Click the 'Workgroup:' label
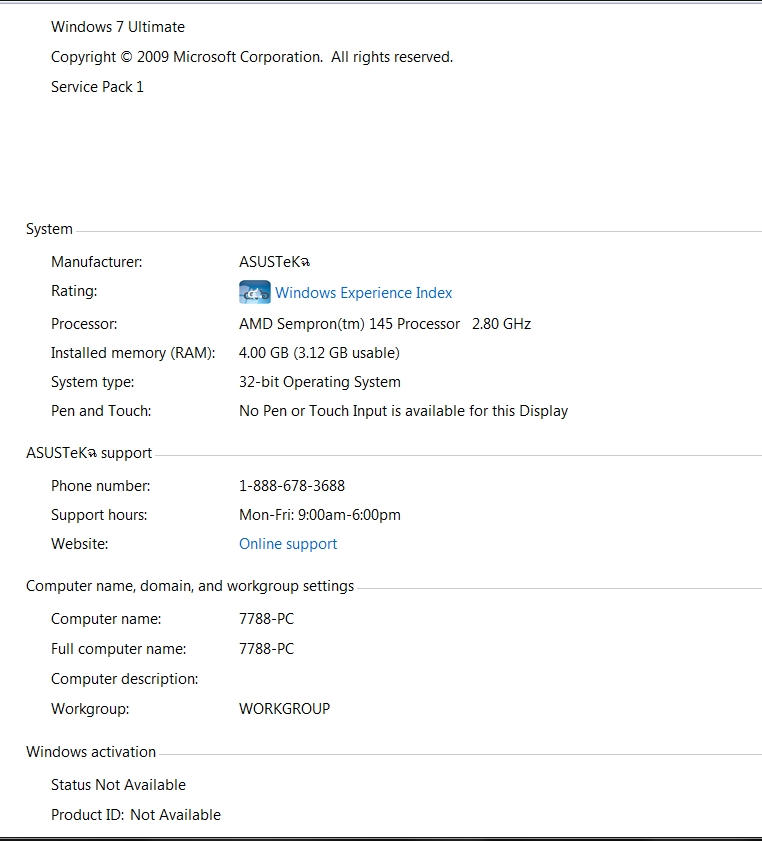This screenshot has width=762, height=841. point(90,709)
